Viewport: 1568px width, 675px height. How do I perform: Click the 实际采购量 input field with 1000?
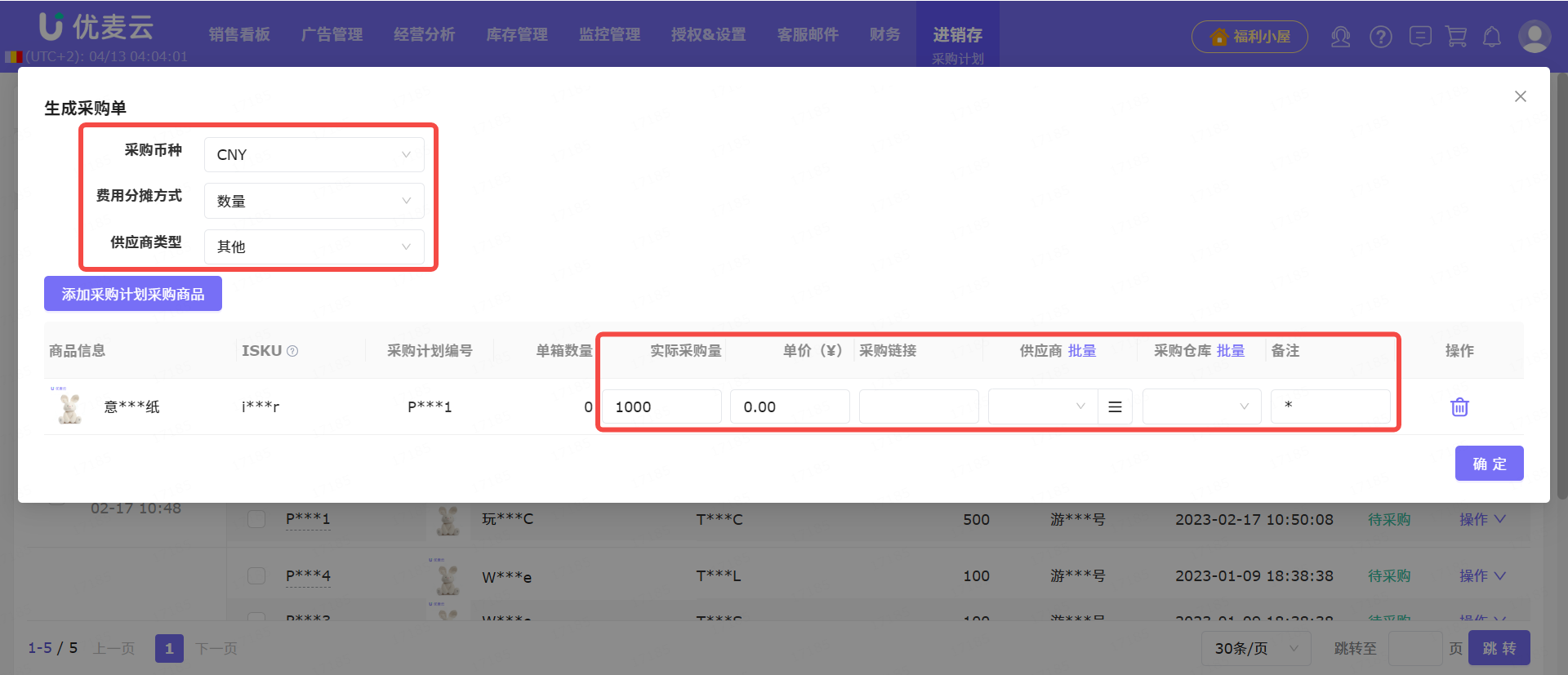pos(661,406)
